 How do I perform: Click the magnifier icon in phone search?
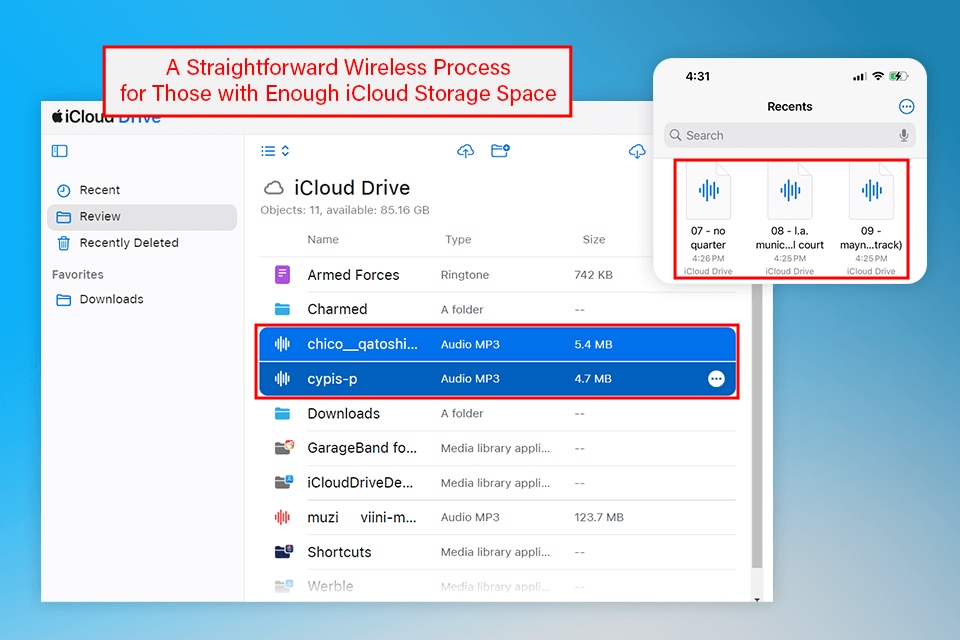click(675, 135)
